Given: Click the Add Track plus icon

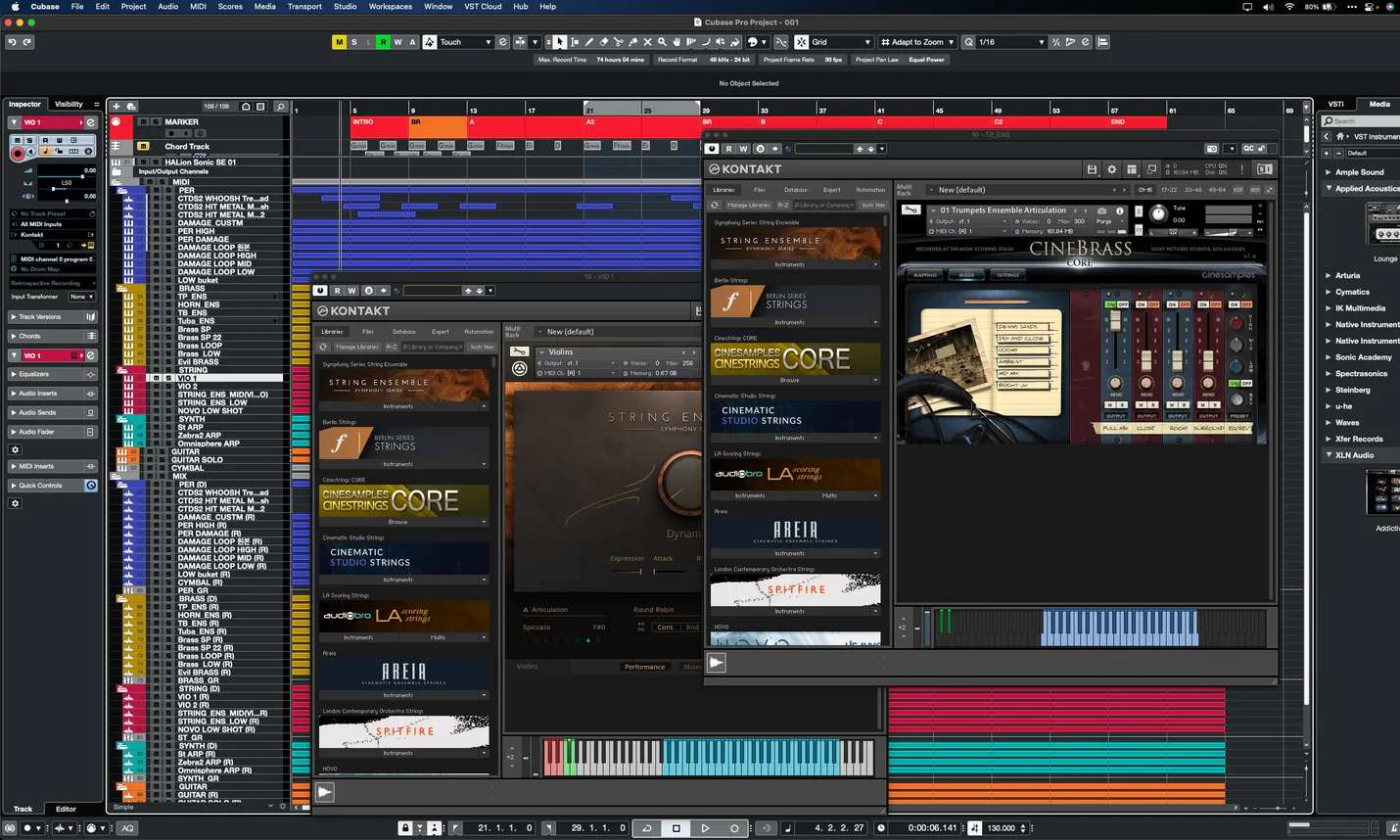Looking at the screenshot, I should click(117, 106).
